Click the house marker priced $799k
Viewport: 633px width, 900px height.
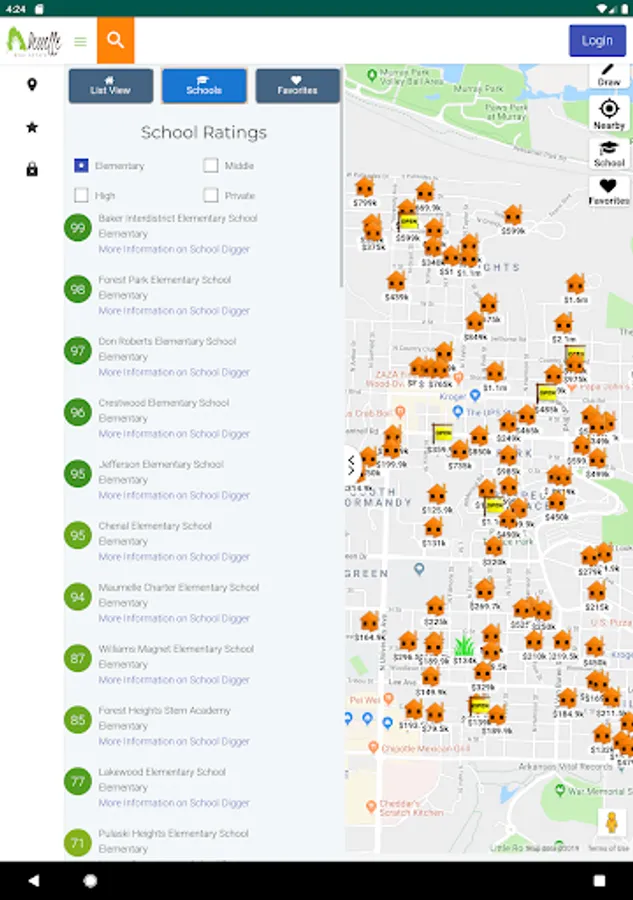coord(364,188)
